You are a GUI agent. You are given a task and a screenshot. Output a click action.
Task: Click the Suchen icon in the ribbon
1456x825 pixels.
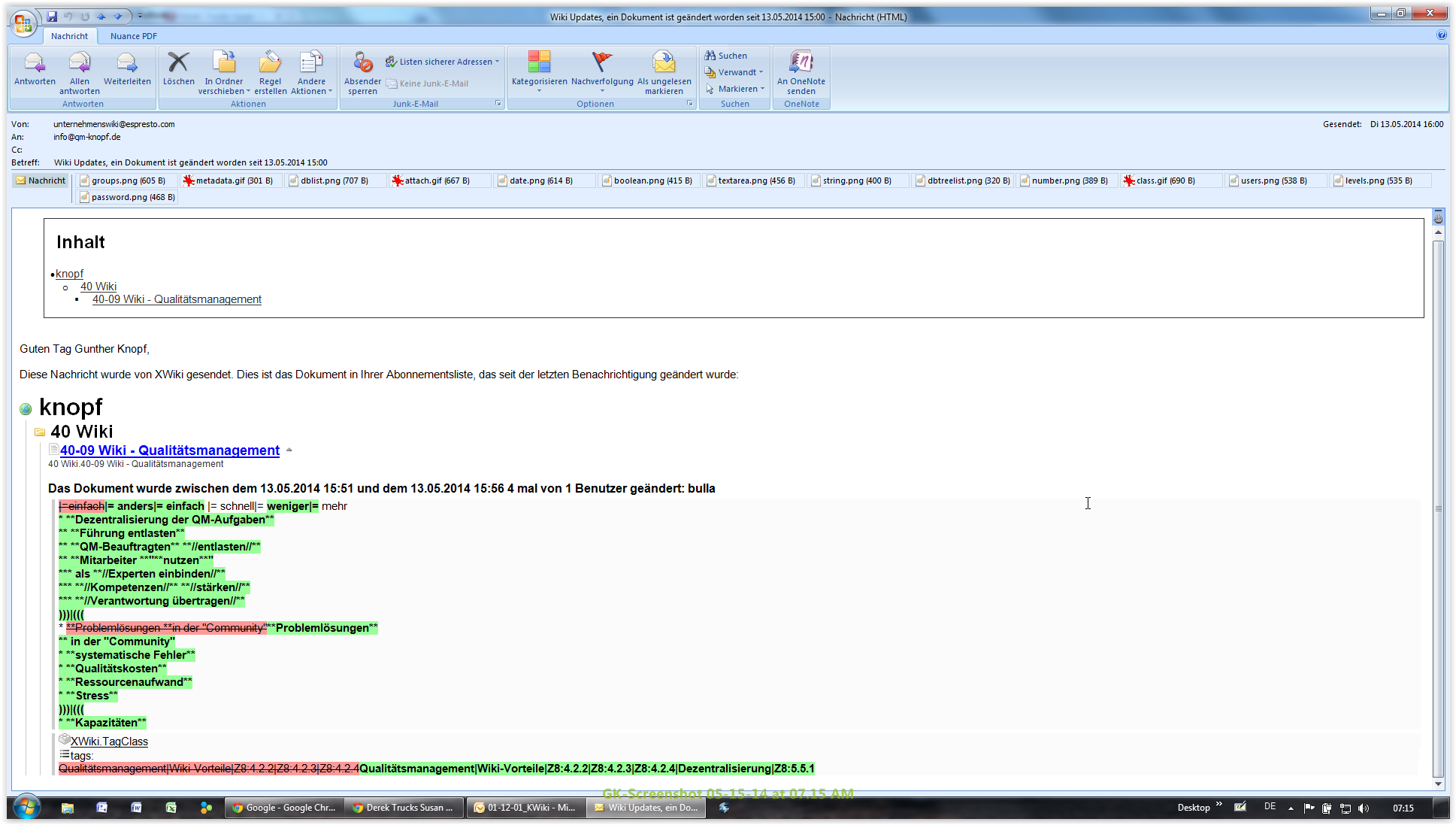tap(710, 55)
